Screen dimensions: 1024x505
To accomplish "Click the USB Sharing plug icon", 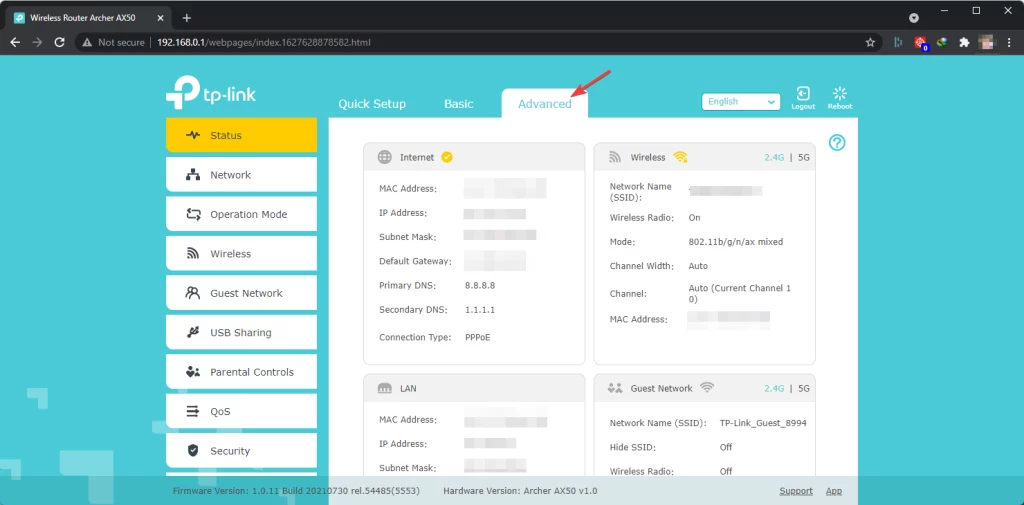I will coord(193,333).
